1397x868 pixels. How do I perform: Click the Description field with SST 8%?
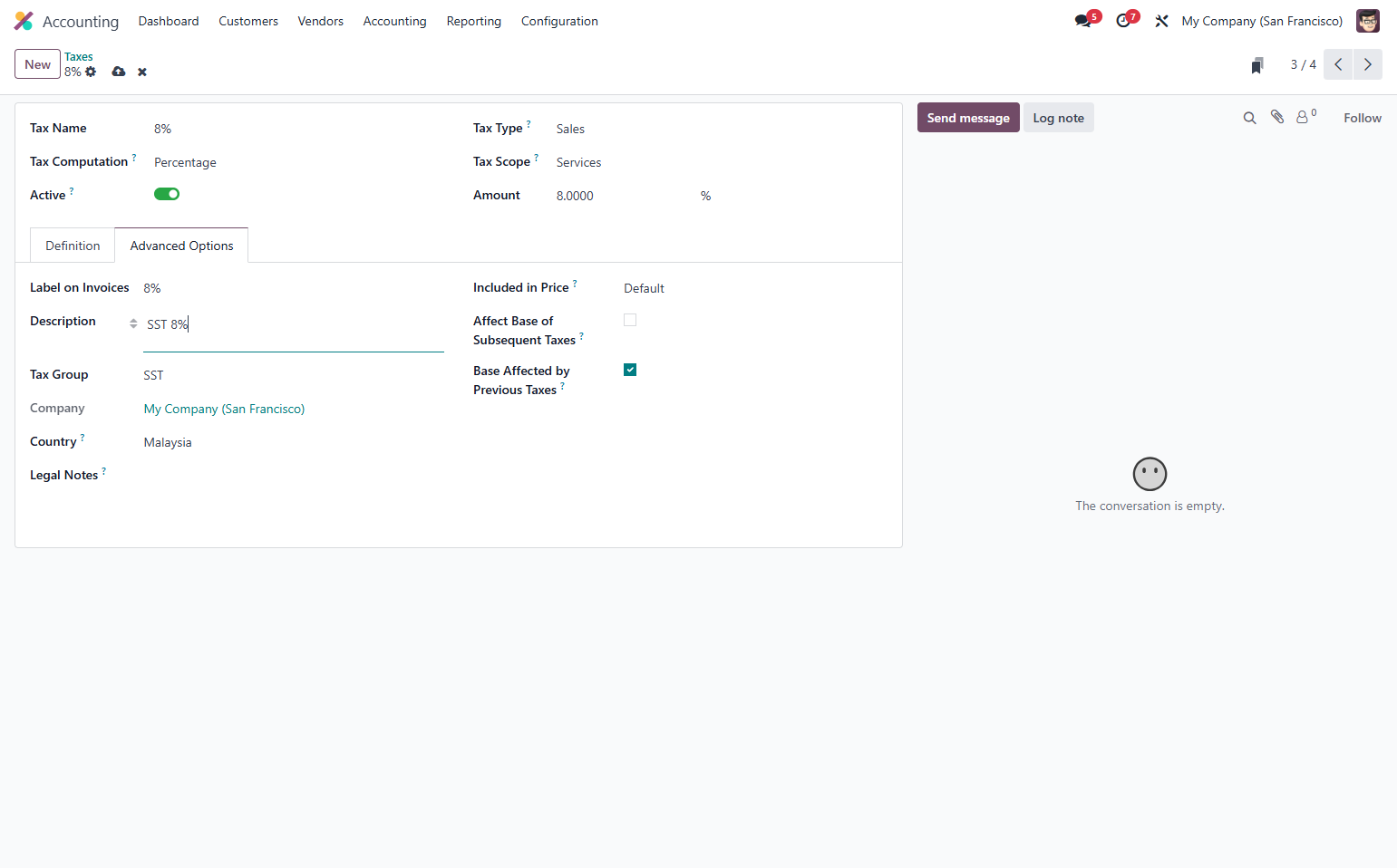pyautogui.click(x=294, y=332)
